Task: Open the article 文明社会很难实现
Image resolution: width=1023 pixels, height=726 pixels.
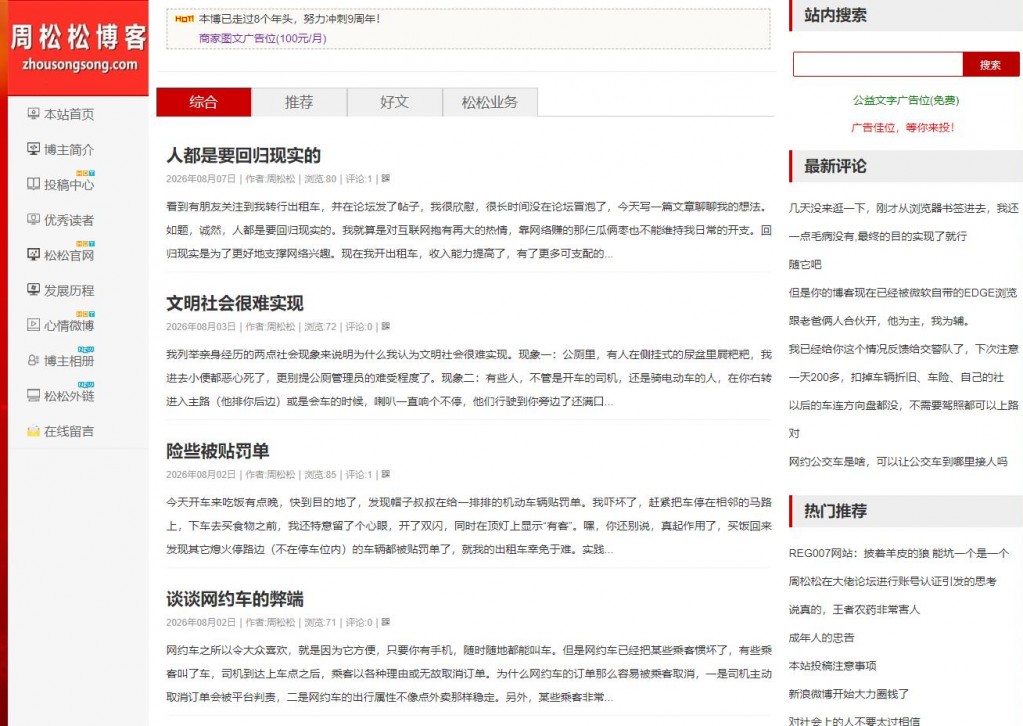Action: click(235, 303)
